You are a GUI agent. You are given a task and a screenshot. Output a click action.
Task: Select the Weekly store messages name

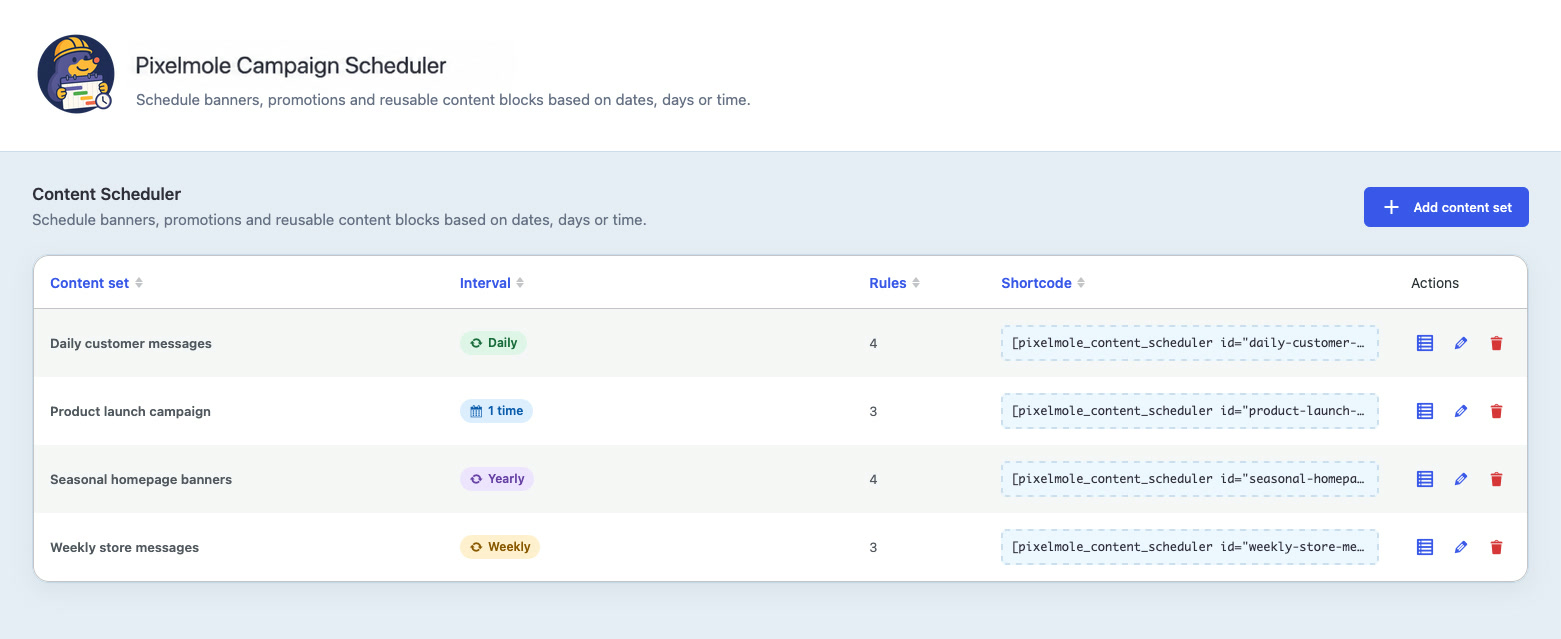[124, 547]
